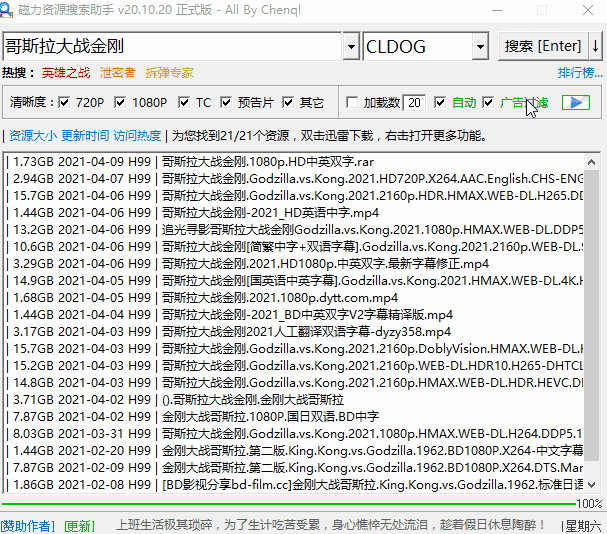Select the 15.7GB DoblyVision result row
The width and height of the screenshot is (607, 534).
point(295,349)
